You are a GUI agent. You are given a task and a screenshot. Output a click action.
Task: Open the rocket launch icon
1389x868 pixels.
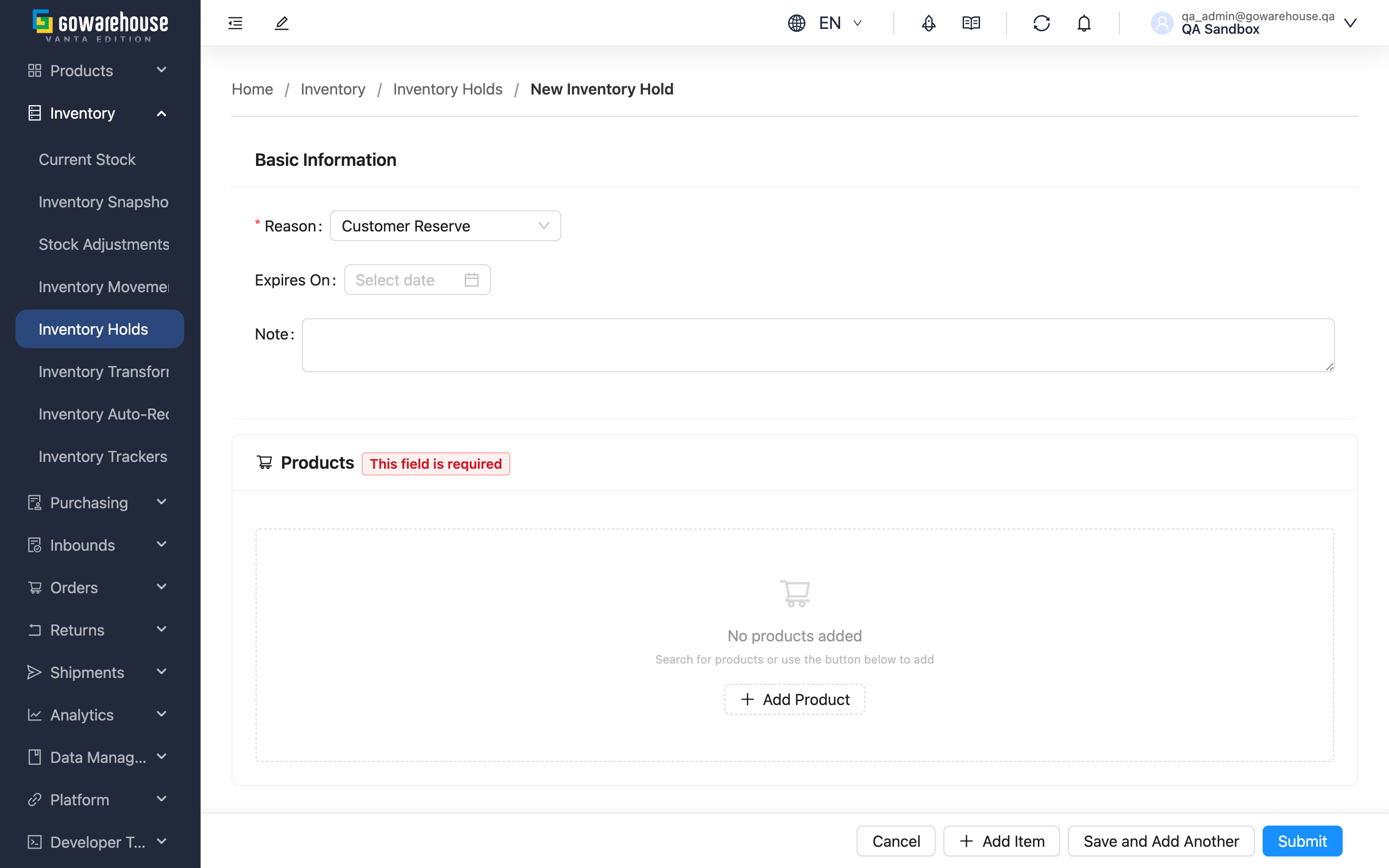[x=929, y=23]
